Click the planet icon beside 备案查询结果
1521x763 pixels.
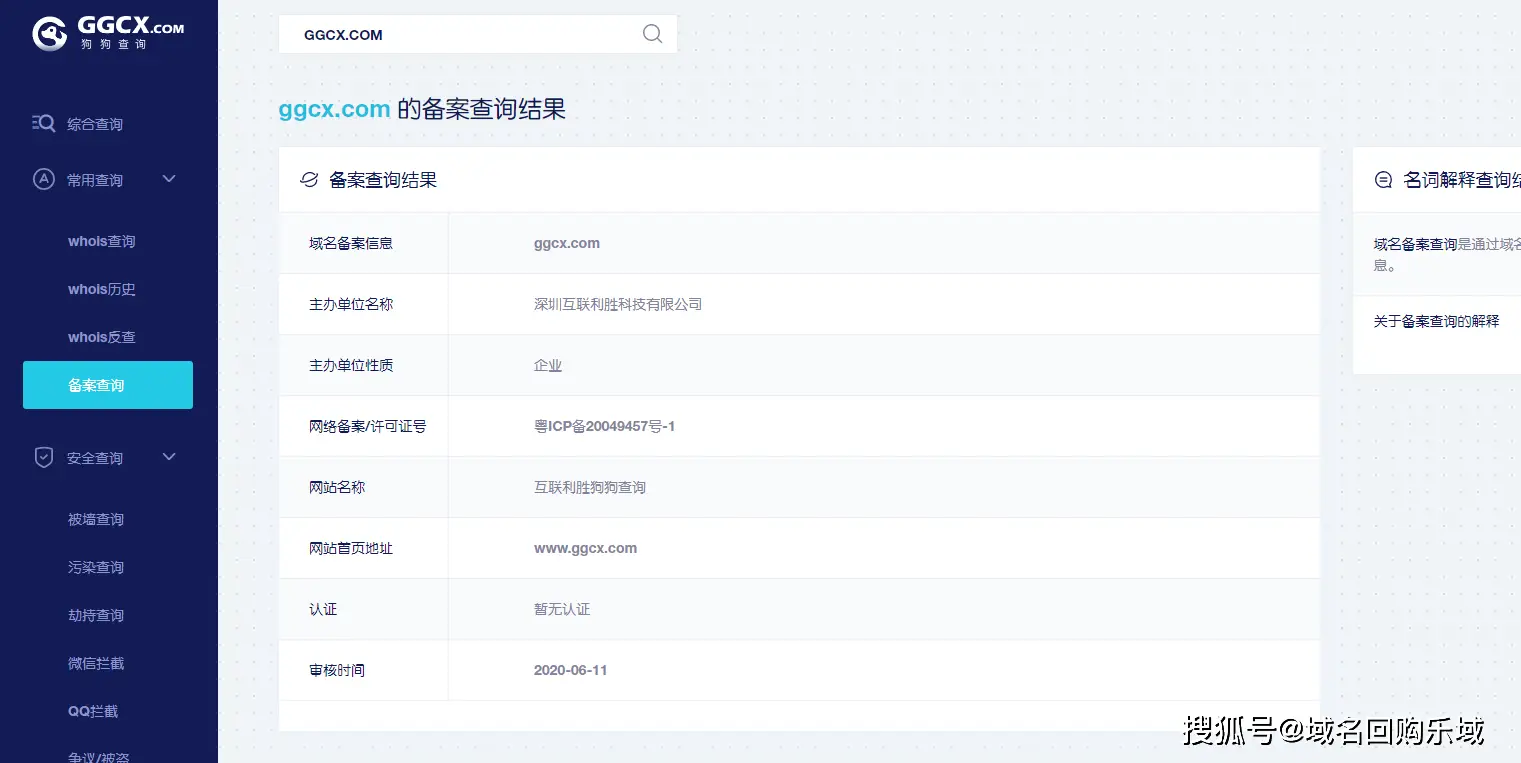pos(310,180)
